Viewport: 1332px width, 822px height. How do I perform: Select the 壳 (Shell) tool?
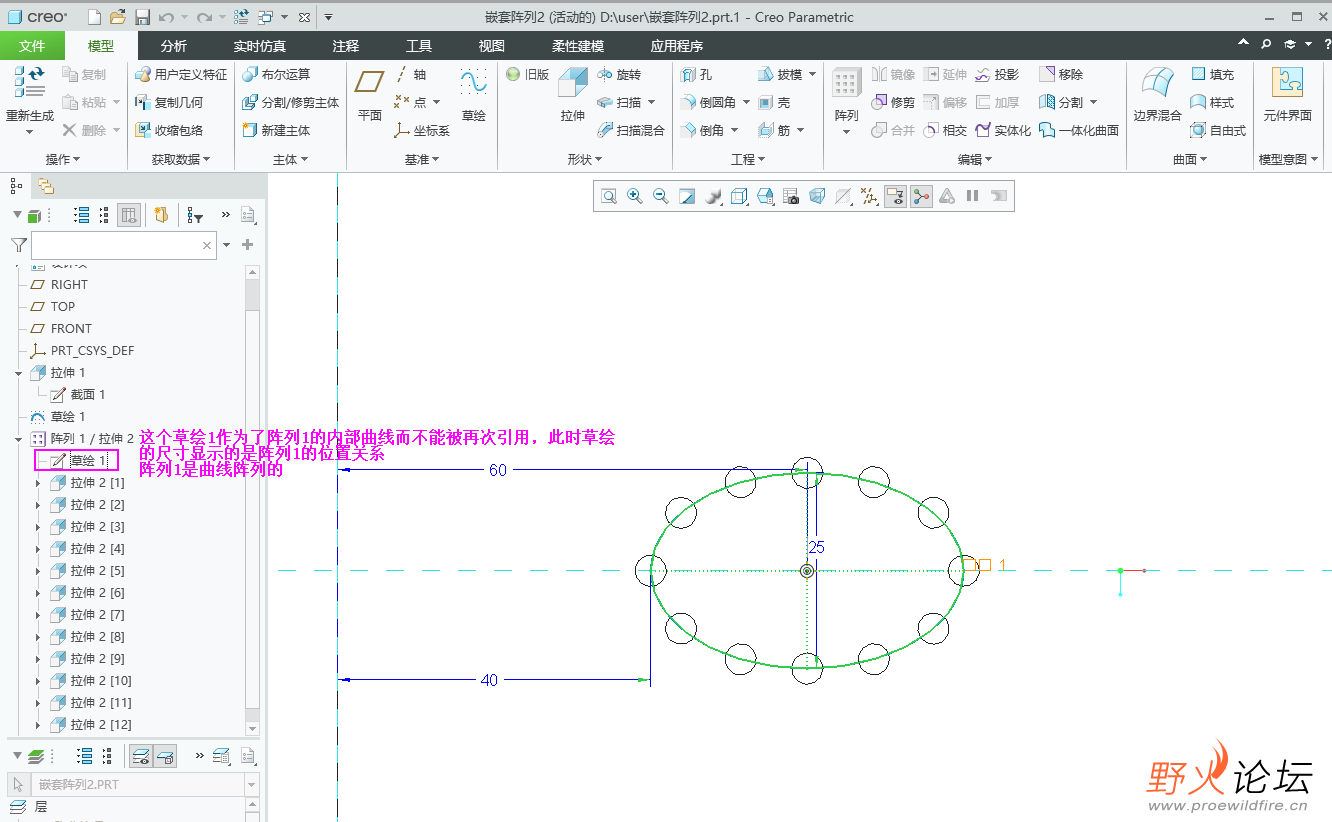[x=774, y=102]
